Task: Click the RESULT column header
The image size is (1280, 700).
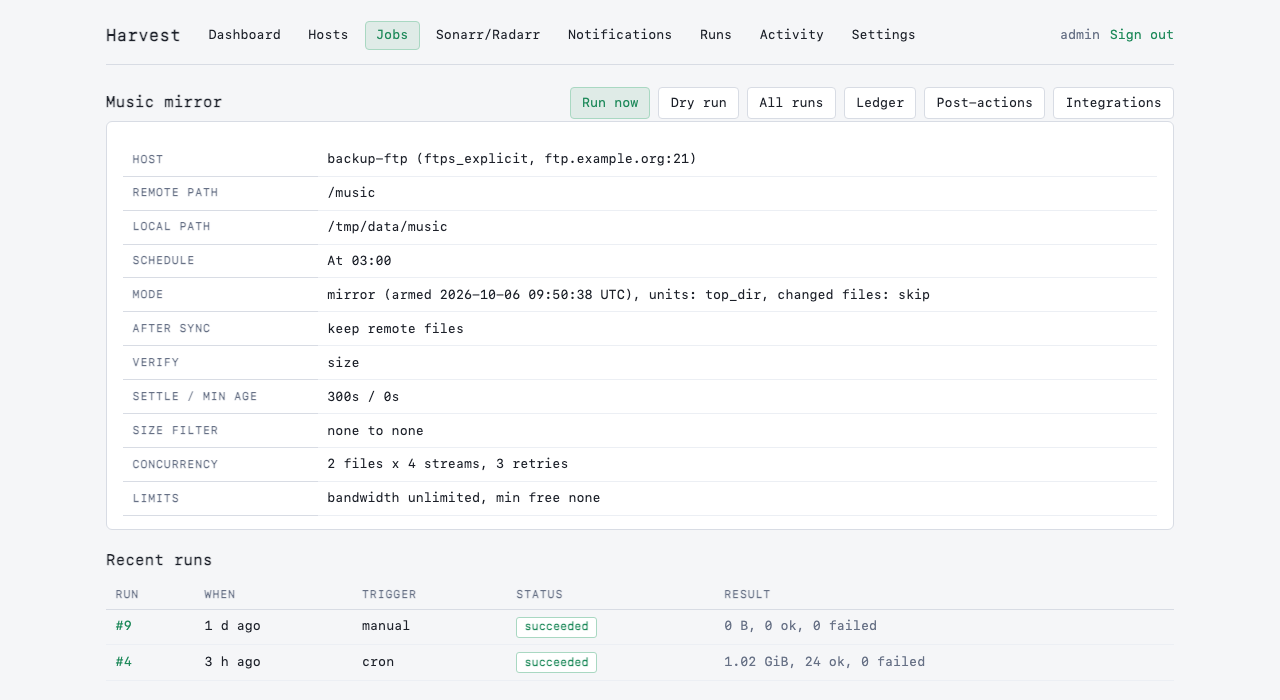Action: [x=747, y=594]
